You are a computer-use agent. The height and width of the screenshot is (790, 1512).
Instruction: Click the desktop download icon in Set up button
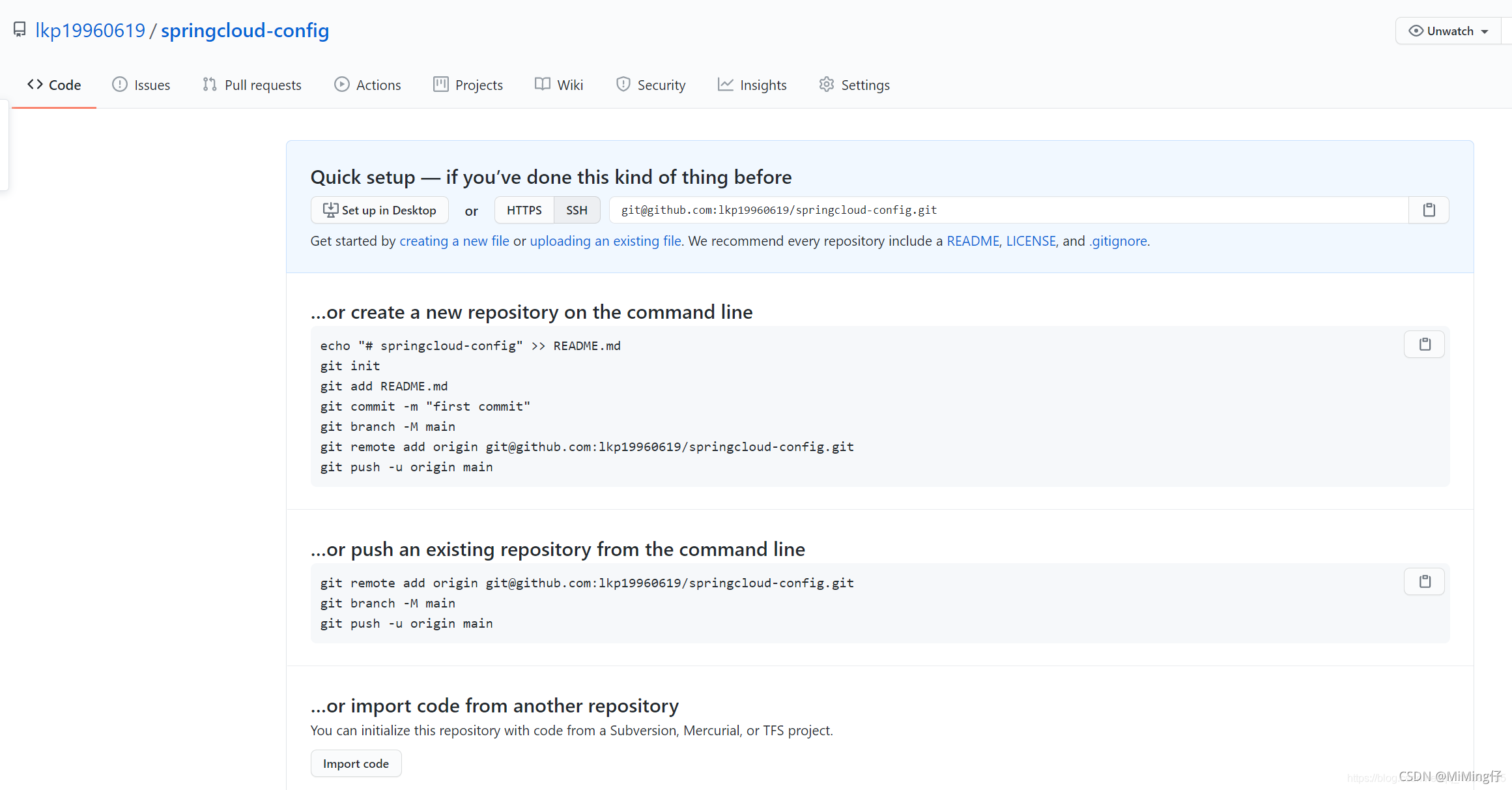click(330, 210)
